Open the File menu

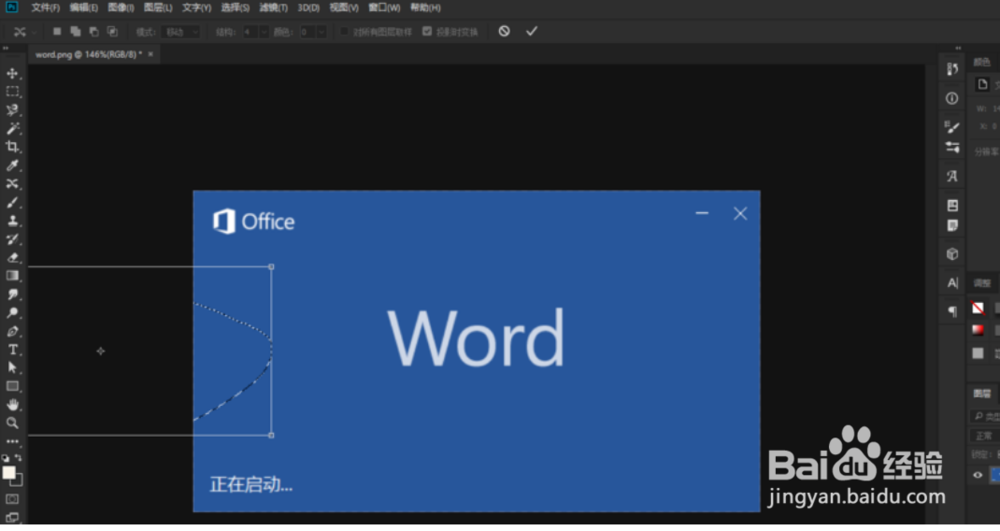[x=45, y=8]
